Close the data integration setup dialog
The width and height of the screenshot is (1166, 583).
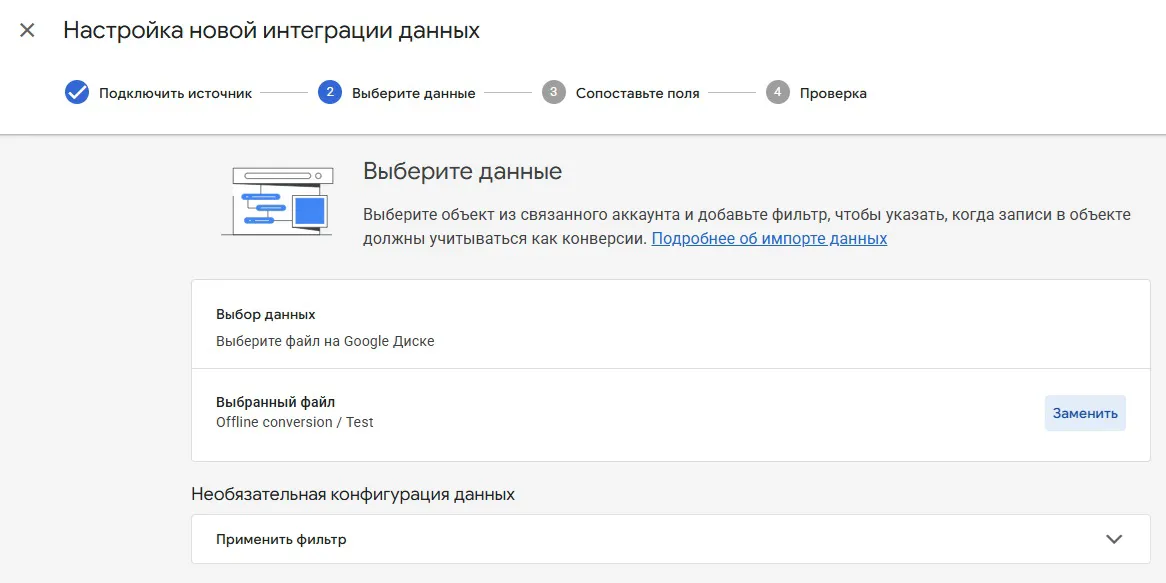[27, 30]
